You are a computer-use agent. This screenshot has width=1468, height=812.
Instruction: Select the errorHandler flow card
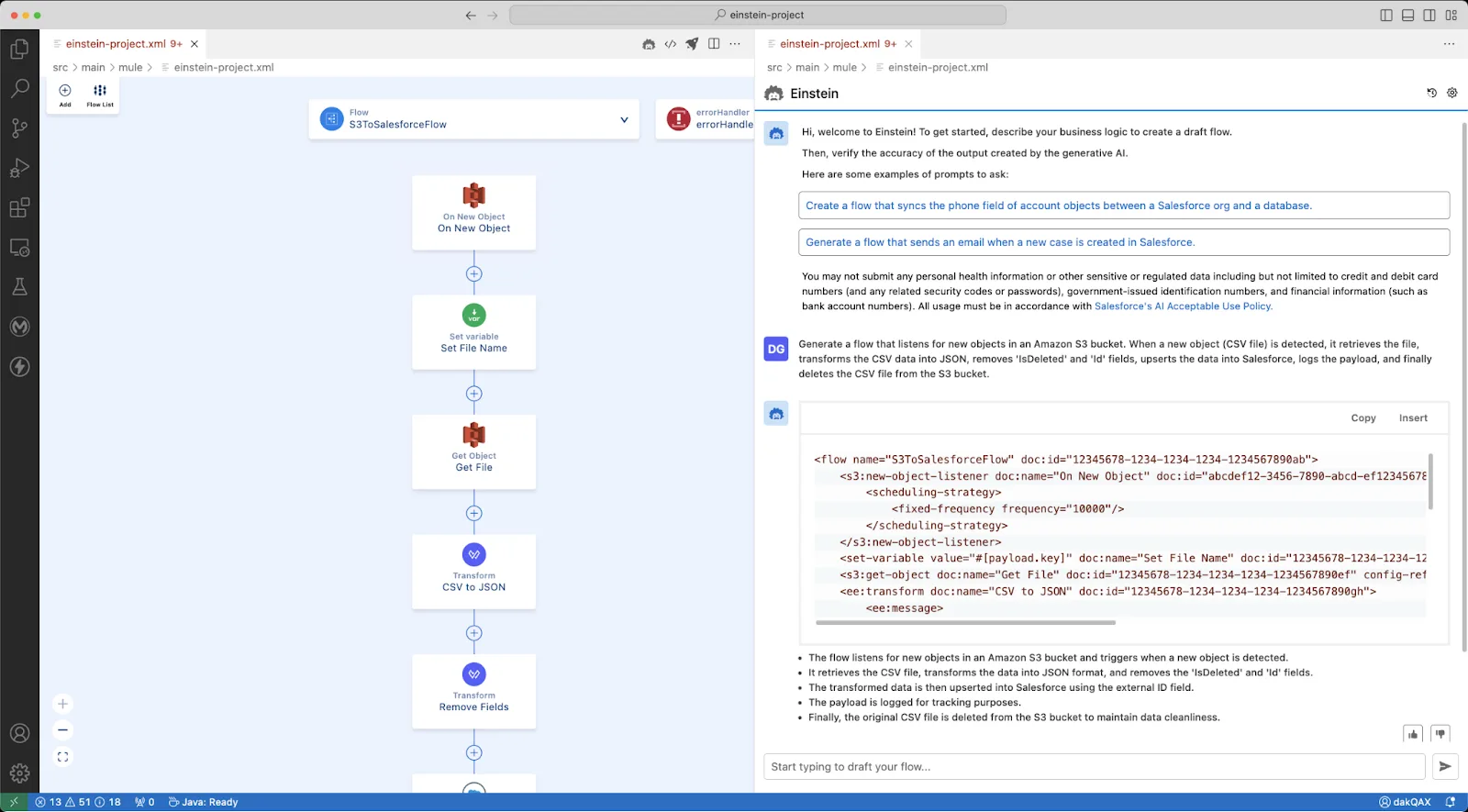[x=705, y=119]
